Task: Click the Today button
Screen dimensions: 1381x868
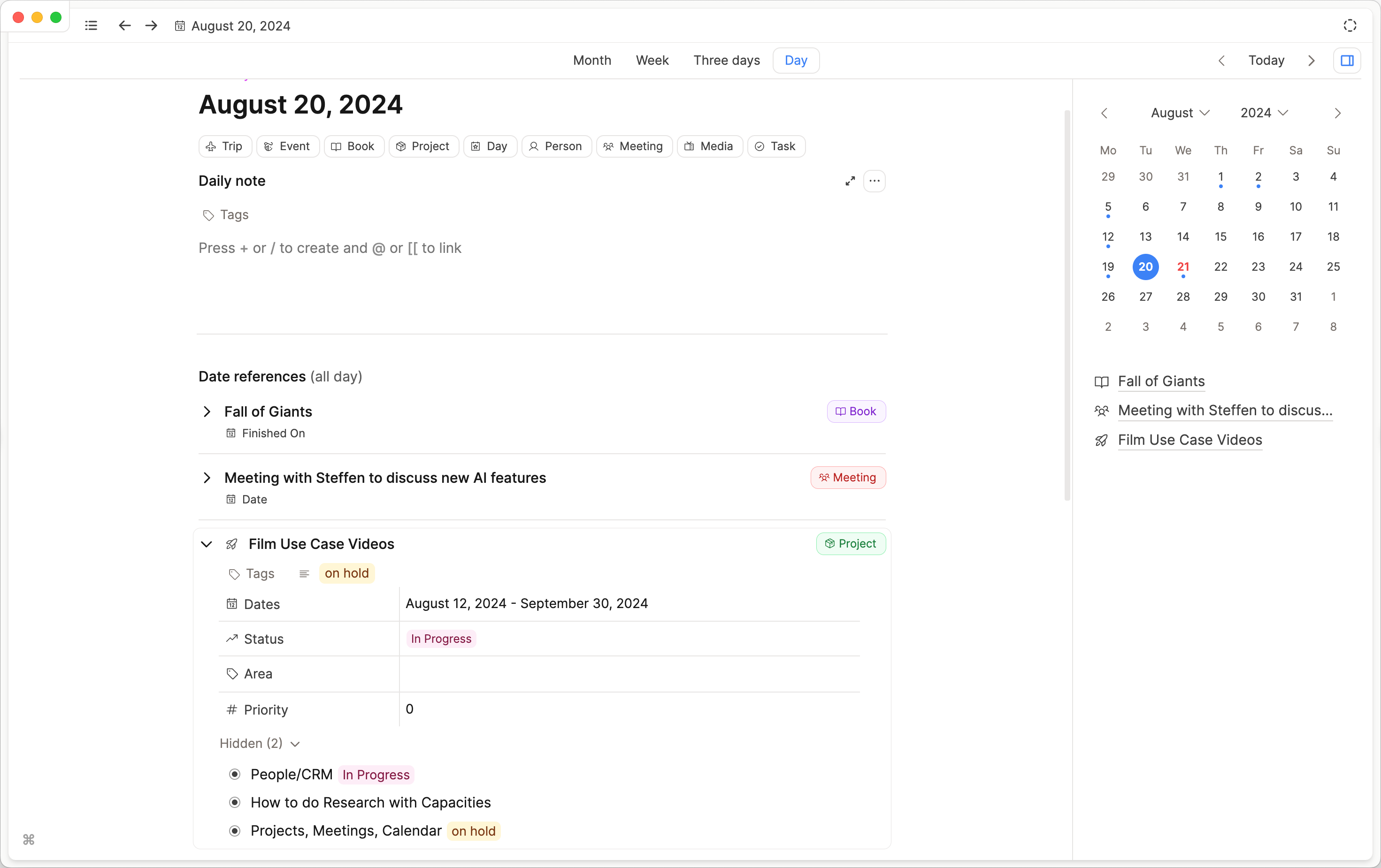Action: (1266, 60)
